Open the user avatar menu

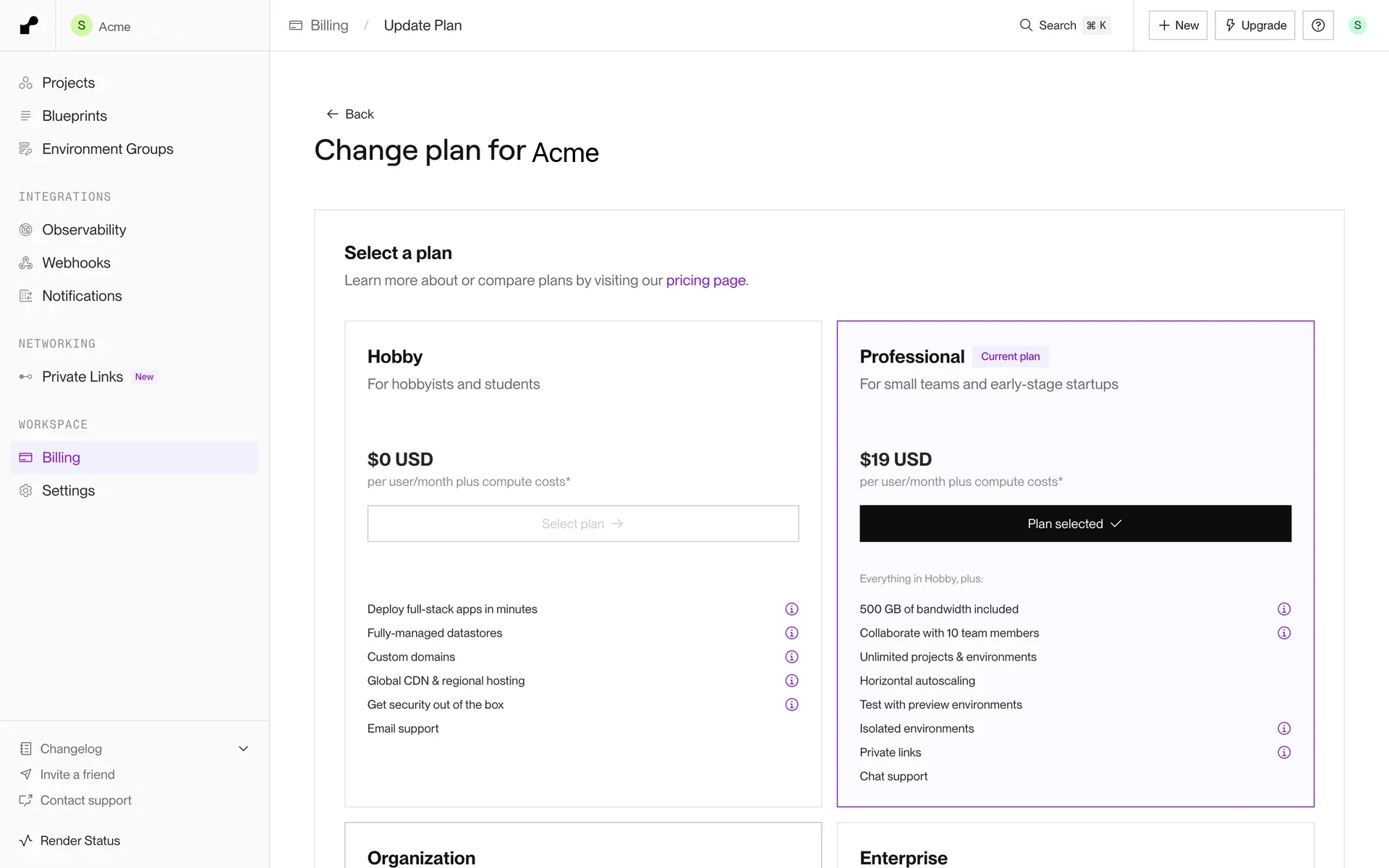coord(1357,25)
